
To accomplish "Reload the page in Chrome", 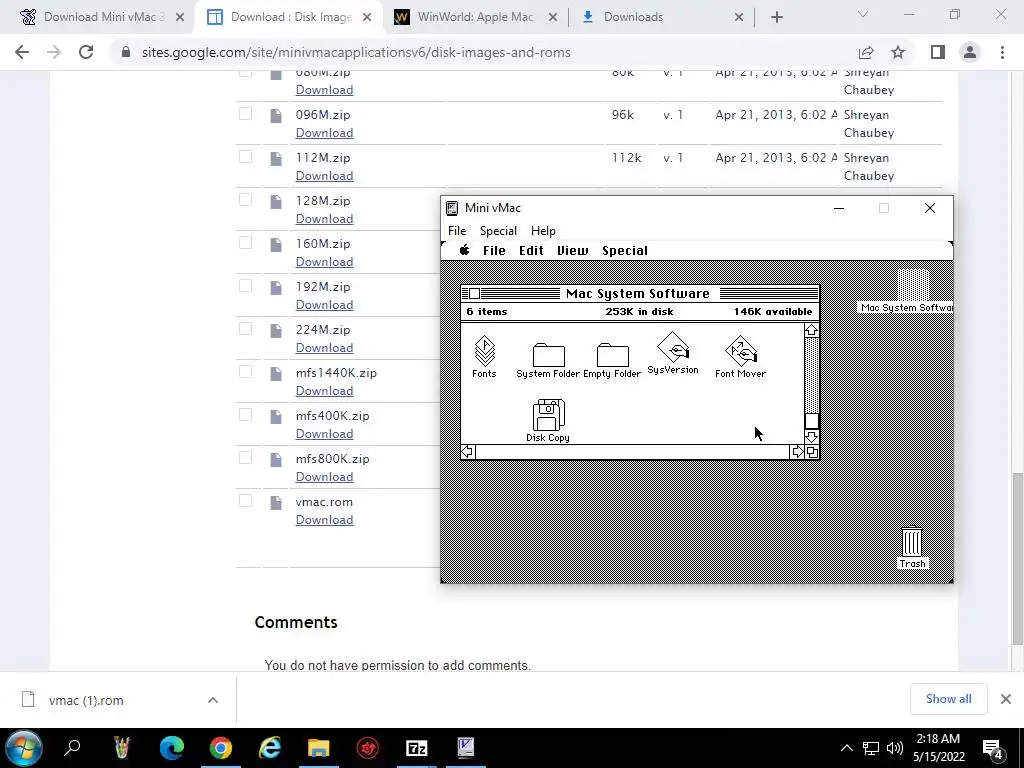I will click(x=86, y=52).
